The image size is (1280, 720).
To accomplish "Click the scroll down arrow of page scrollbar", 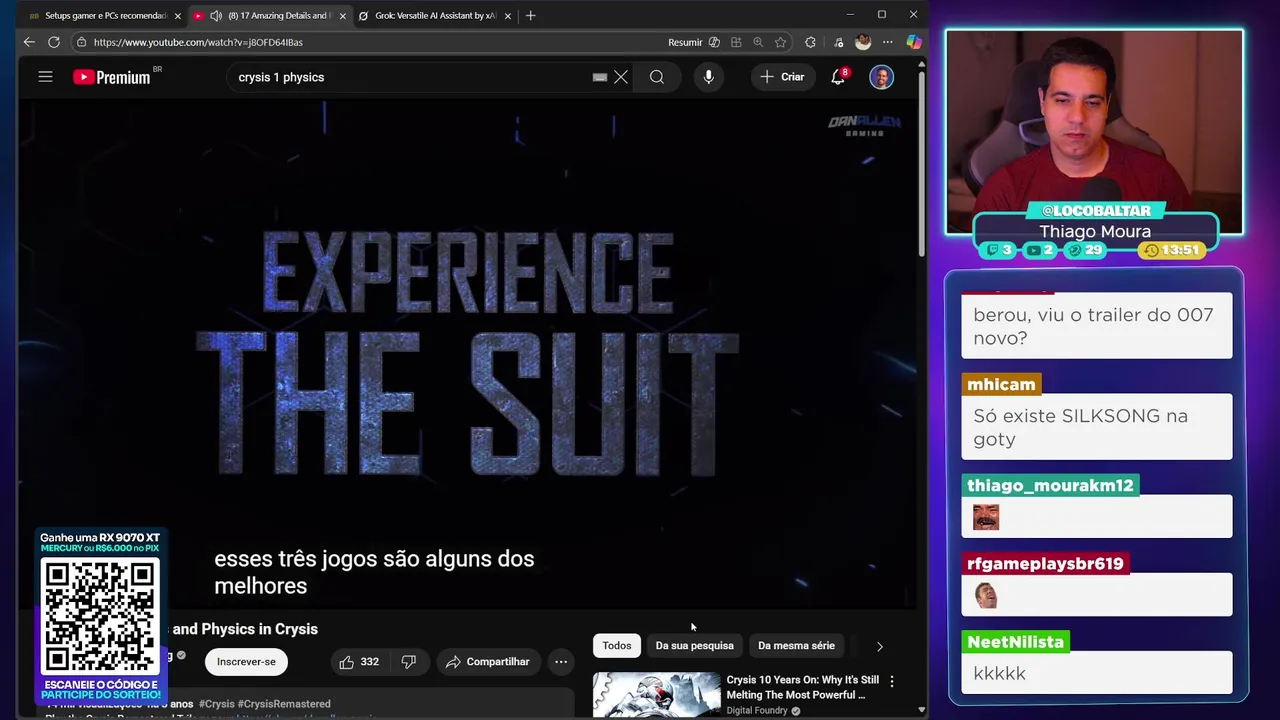I will coord(921,710).
